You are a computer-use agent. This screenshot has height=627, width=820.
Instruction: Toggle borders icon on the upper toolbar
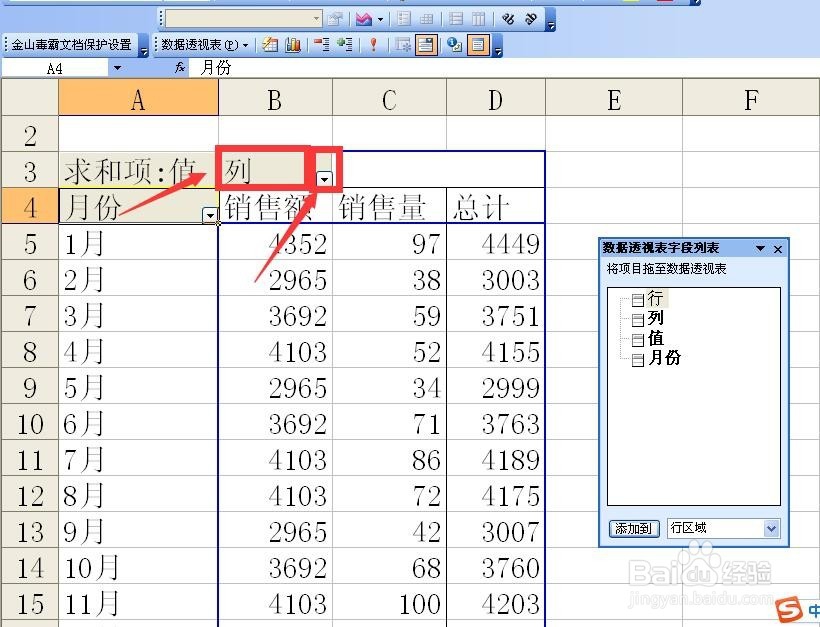tap(427, 18)
